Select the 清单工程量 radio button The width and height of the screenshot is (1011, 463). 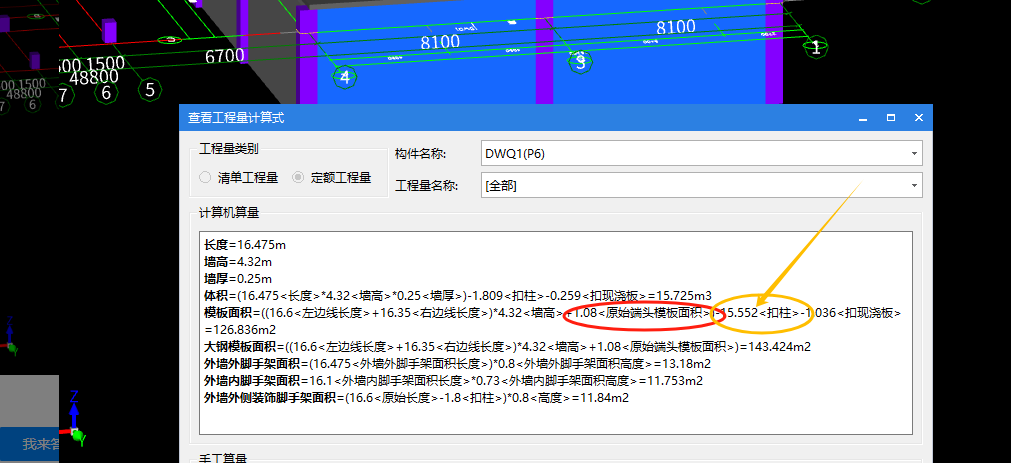[x=205, y=177]
